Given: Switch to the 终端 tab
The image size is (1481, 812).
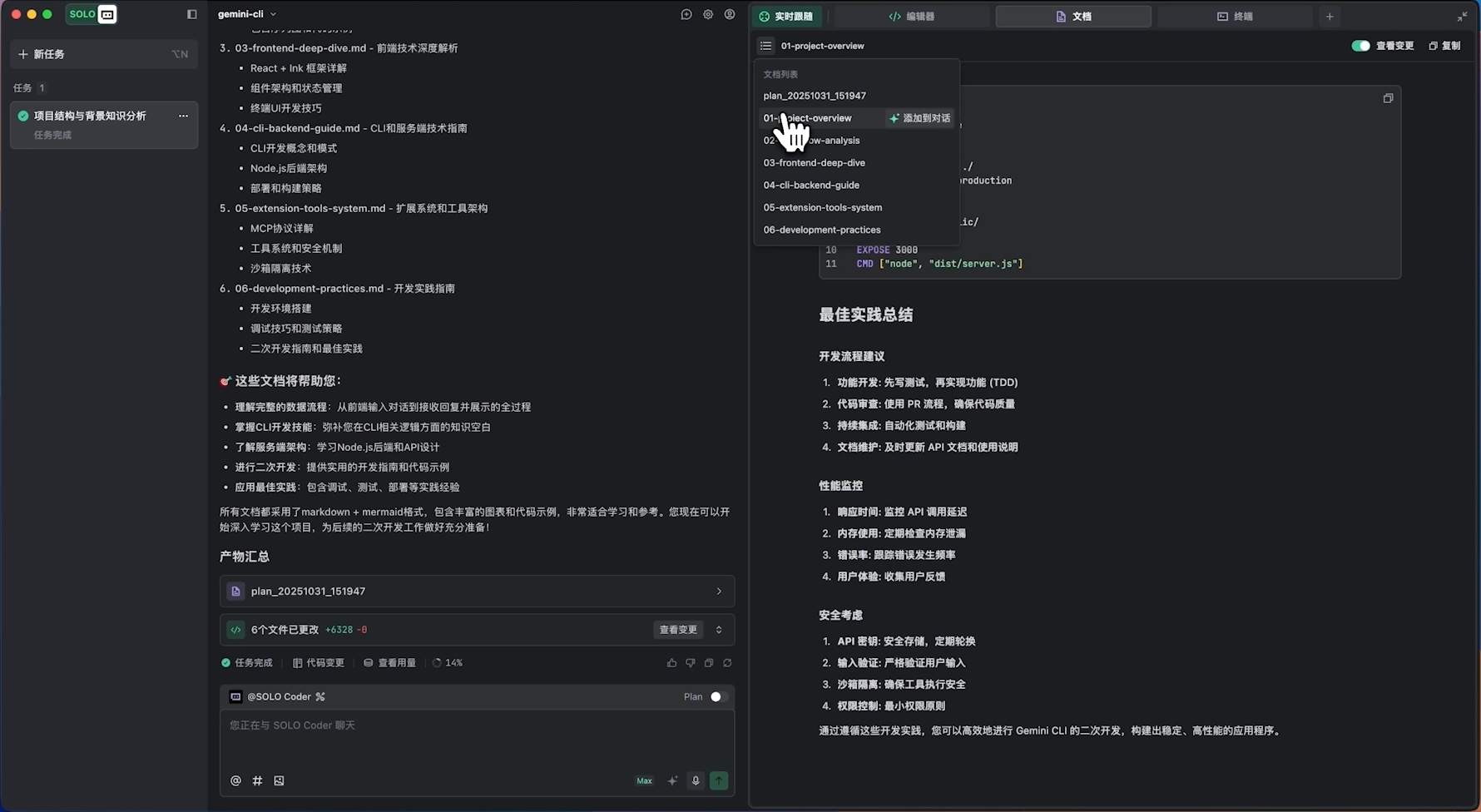Looking at the screenshot, I should [1235, 17].
